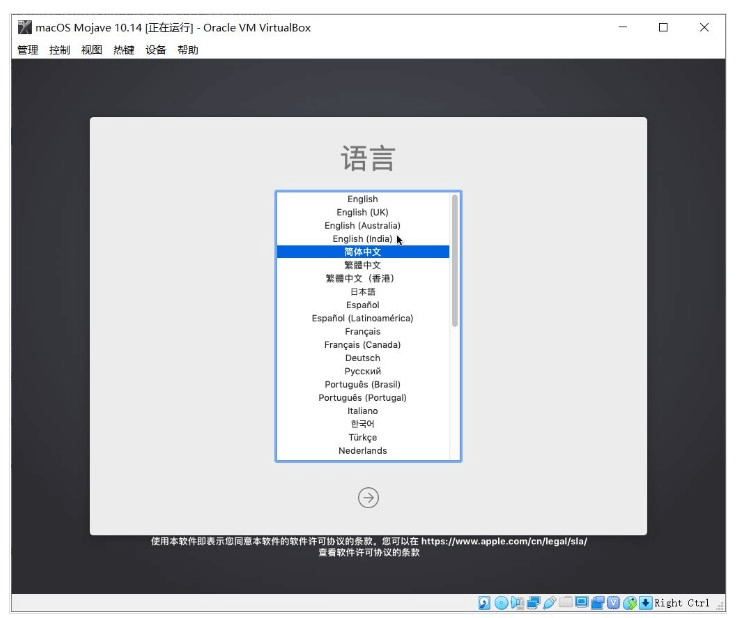Click the virtualization V indicator icon
Screen dimensions: 739x618
point(613,603)
